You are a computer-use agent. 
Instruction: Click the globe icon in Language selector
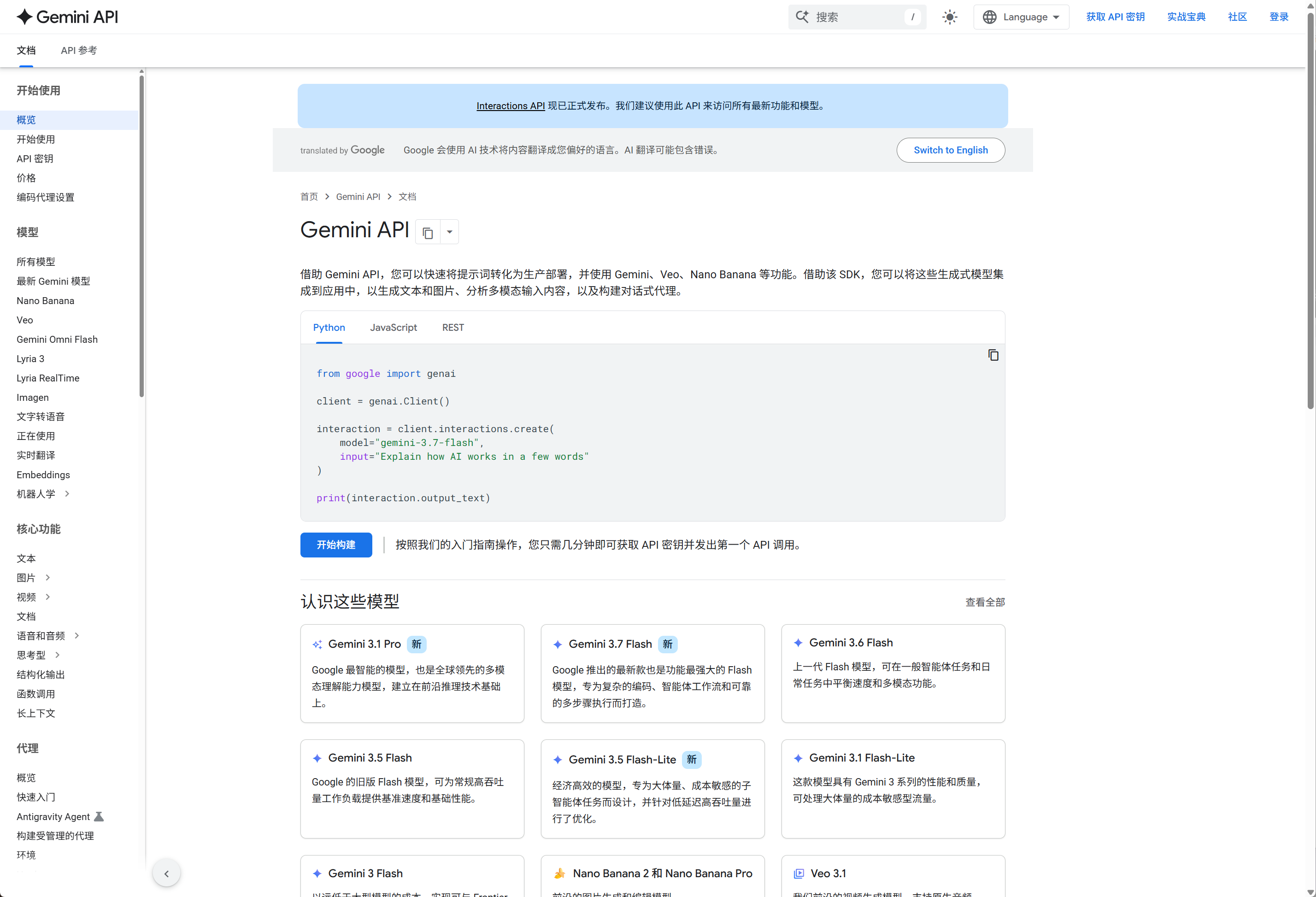tap(989, 17)
